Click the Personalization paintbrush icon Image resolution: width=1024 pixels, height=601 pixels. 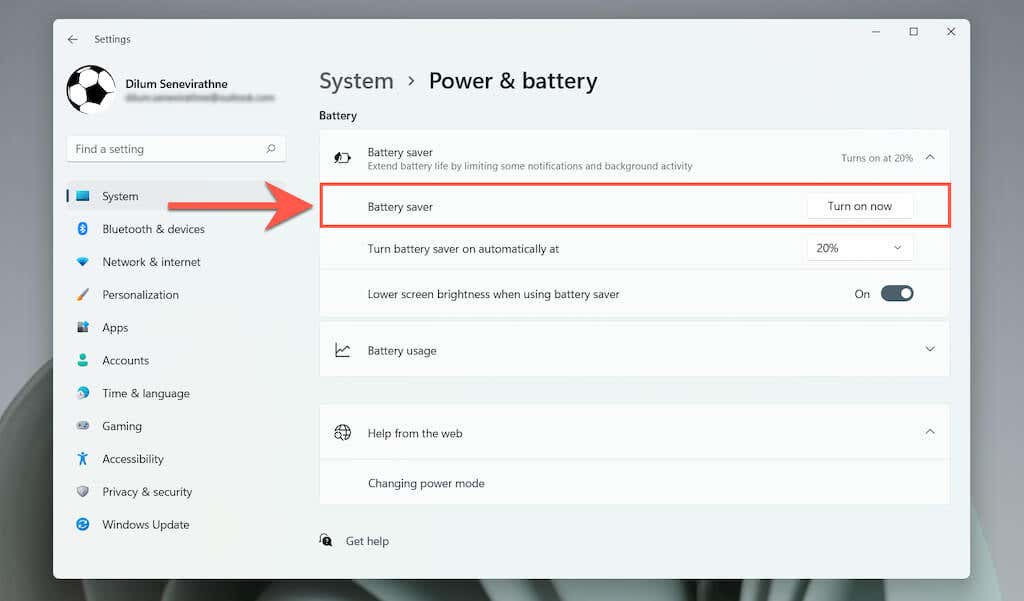coord(83,295)
